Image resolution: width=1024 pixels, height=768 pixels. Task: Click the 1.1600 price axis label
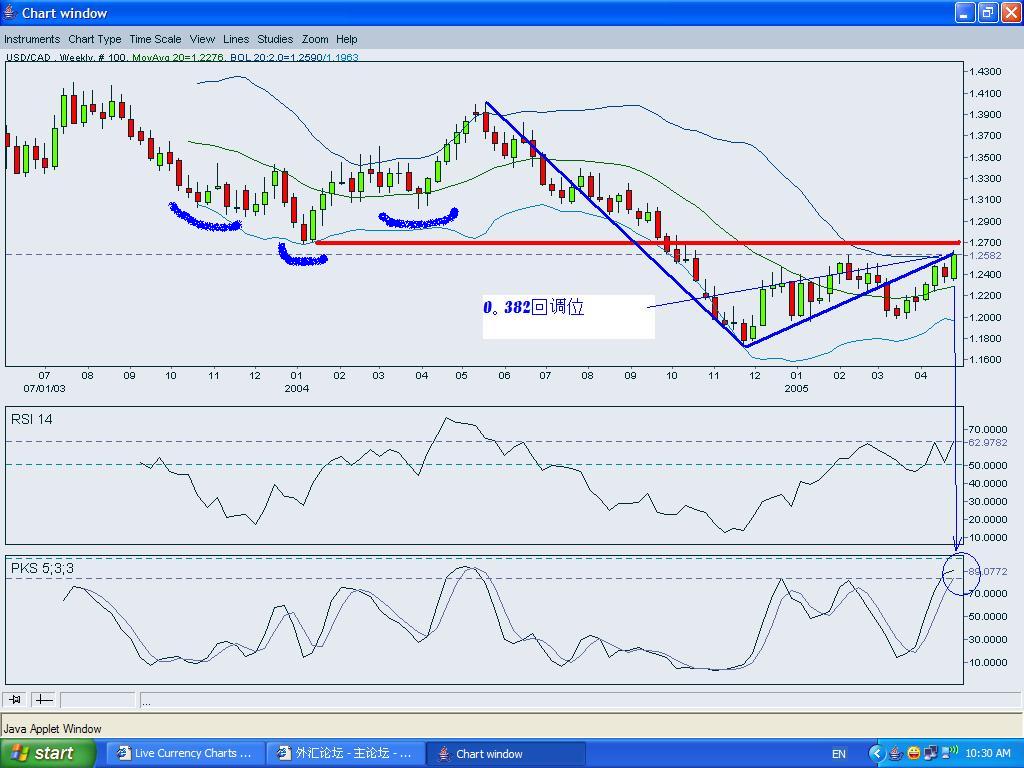click(985, 360)
